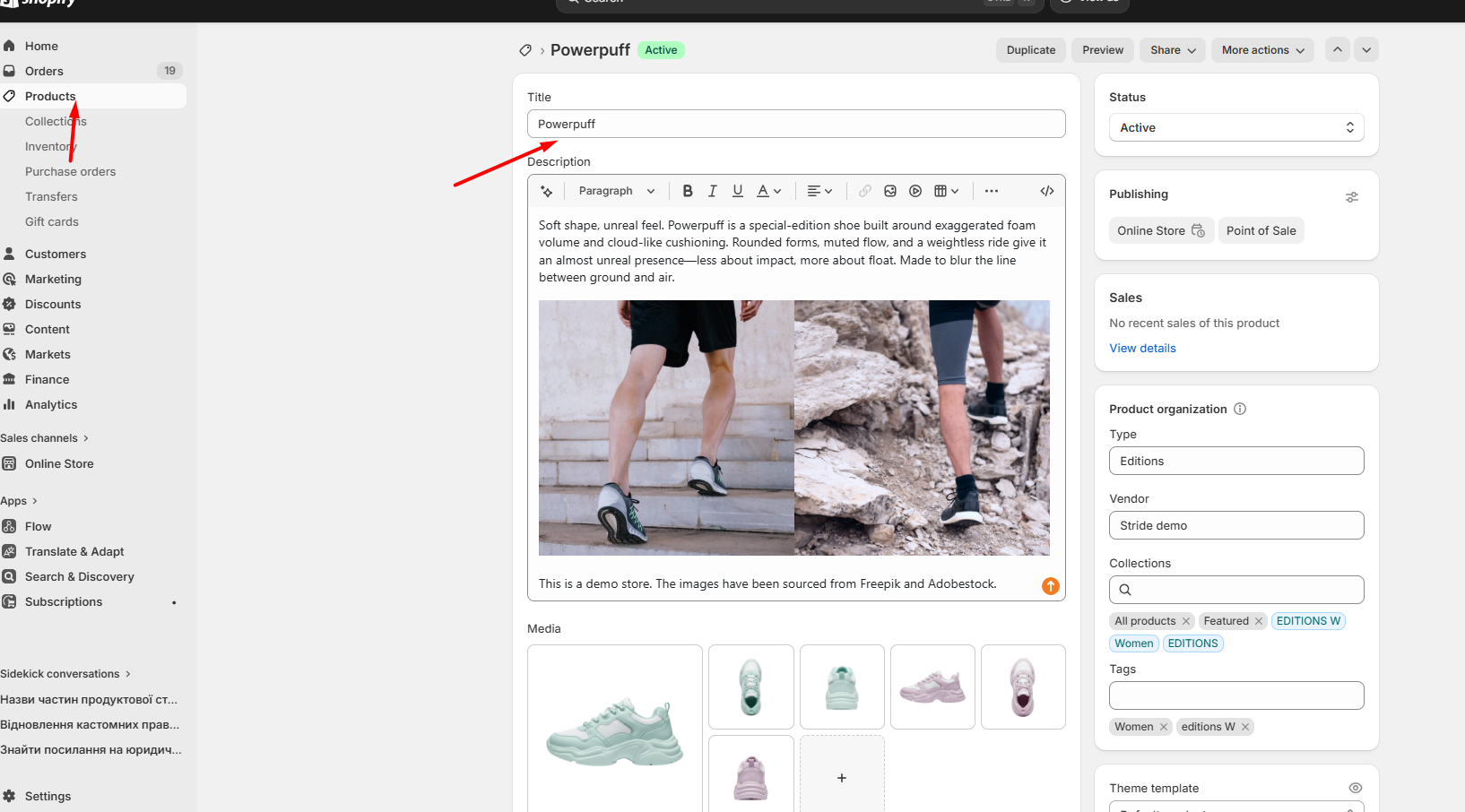Open Orders in the sidebar

44,71
